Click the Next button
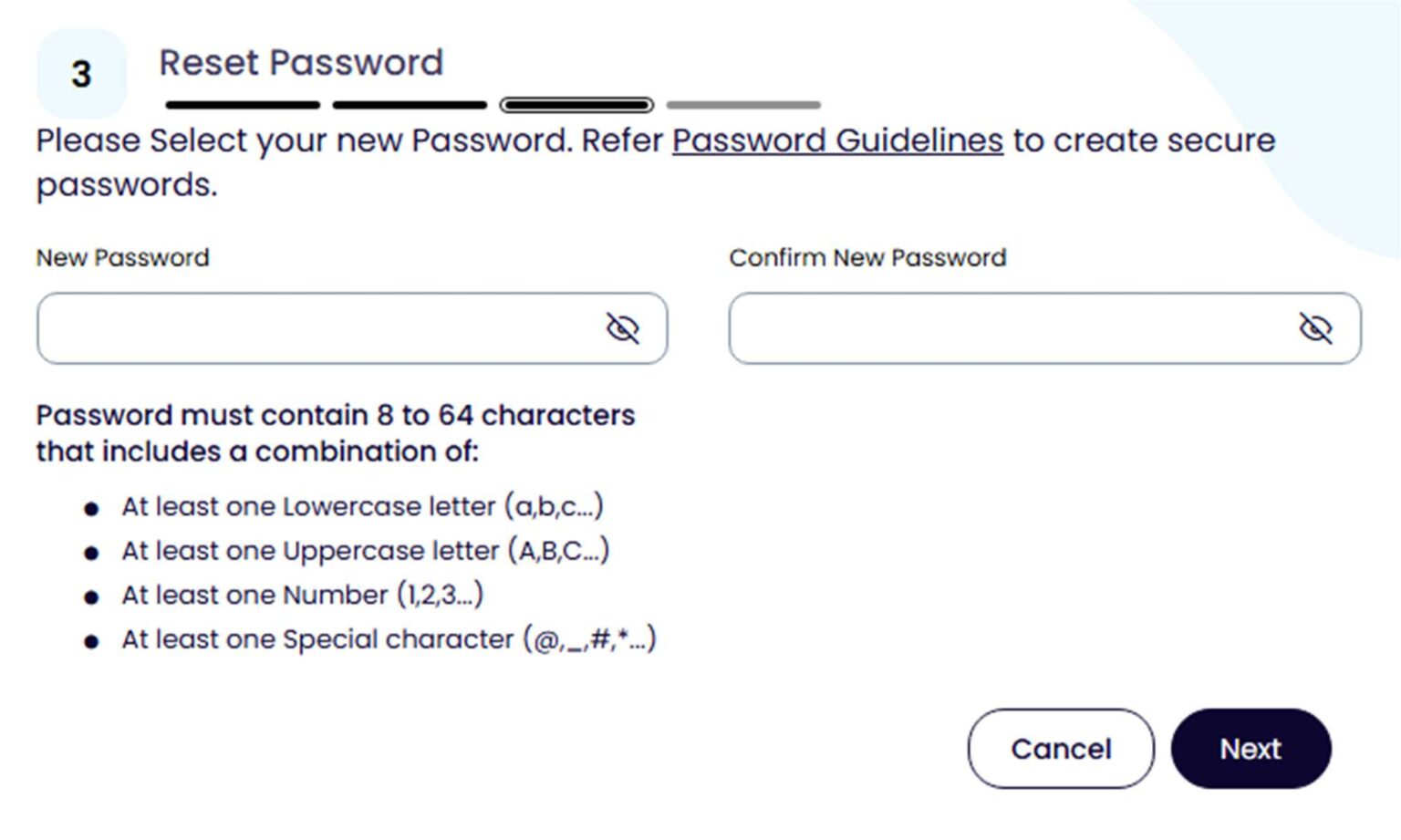The height and width of the screenshot is (840, 1401). tap(1251, 749)
